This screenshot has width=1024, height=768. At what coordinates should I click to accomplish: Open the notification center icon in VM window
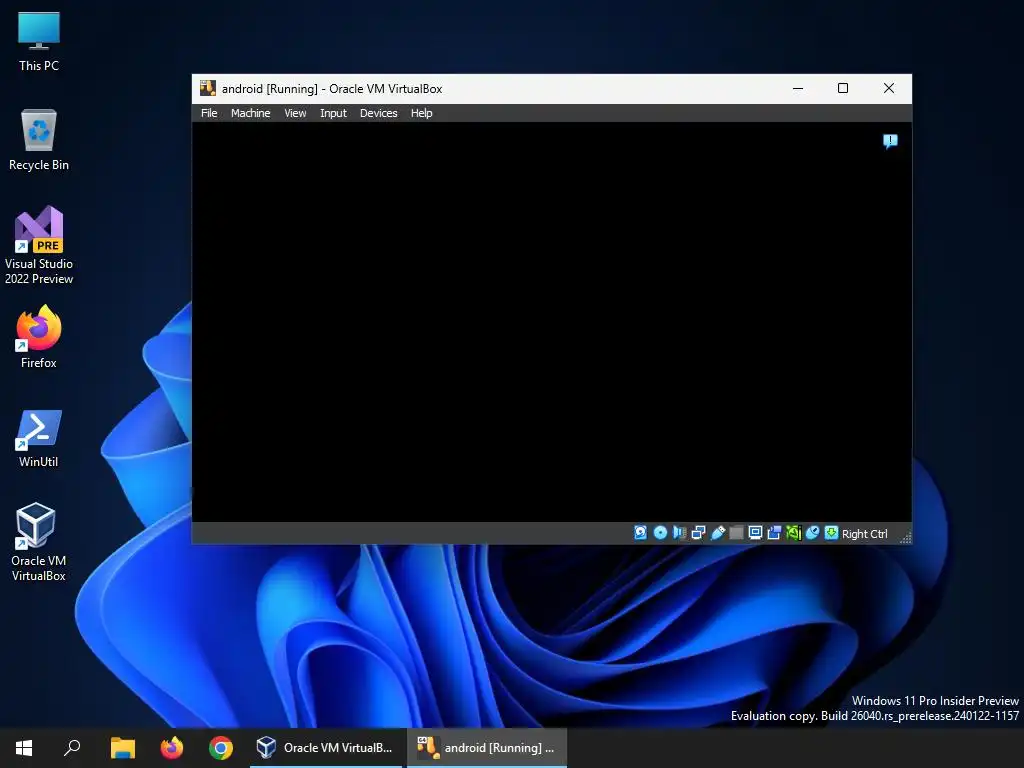890,141
